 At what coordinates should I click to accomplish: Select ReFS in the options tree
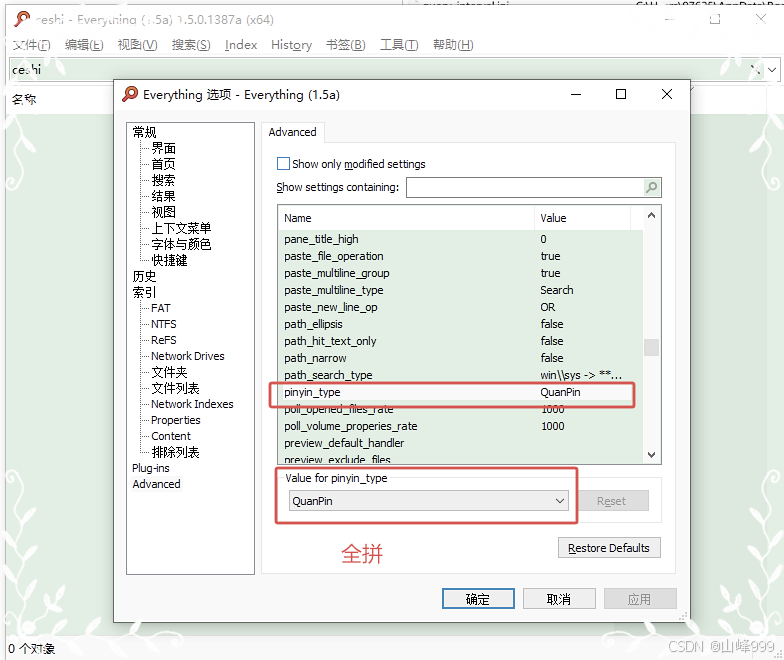[x=164, y=340]
